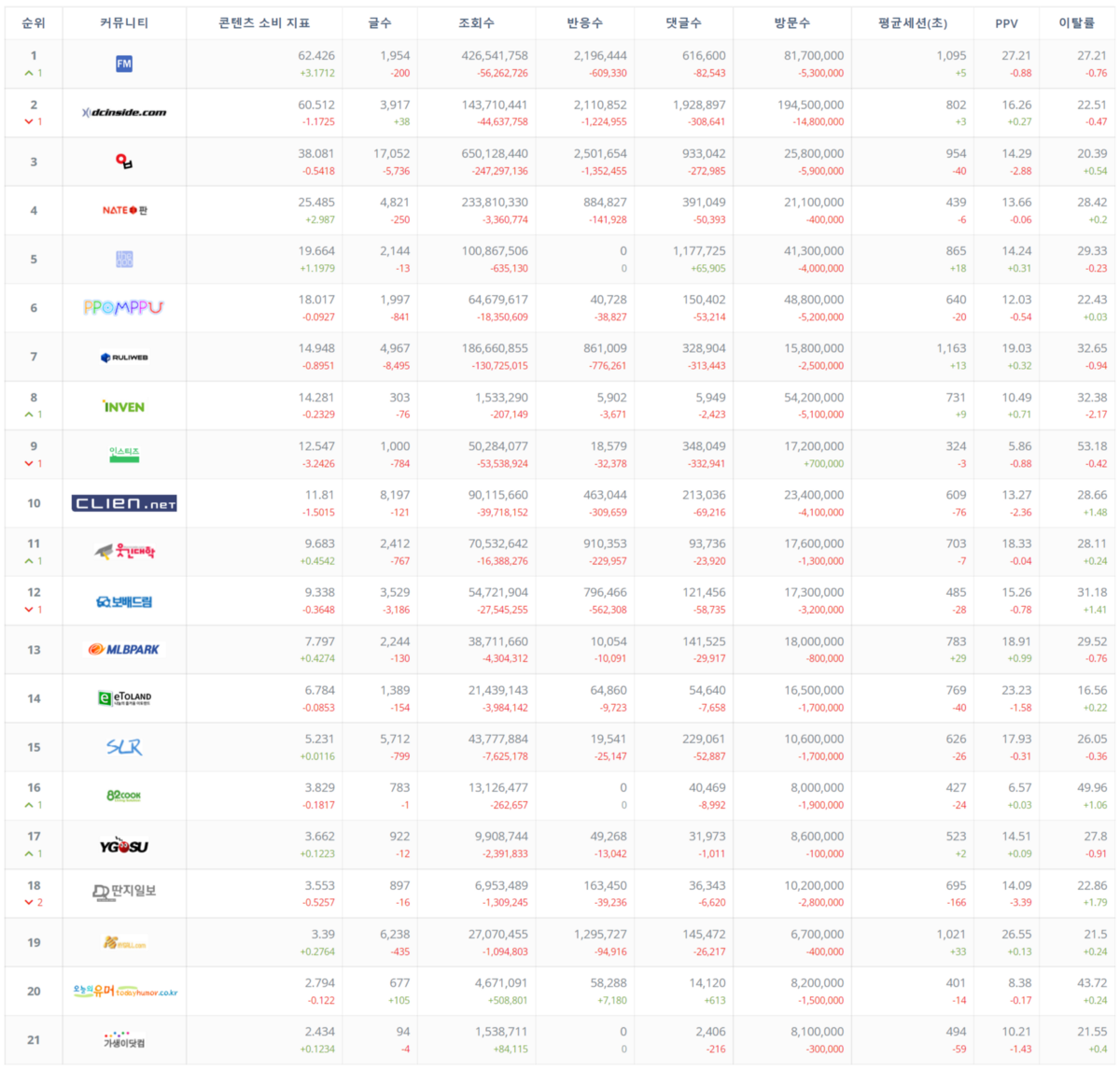
Task: Select the score value 5.231
Action: tap(320, 739)
